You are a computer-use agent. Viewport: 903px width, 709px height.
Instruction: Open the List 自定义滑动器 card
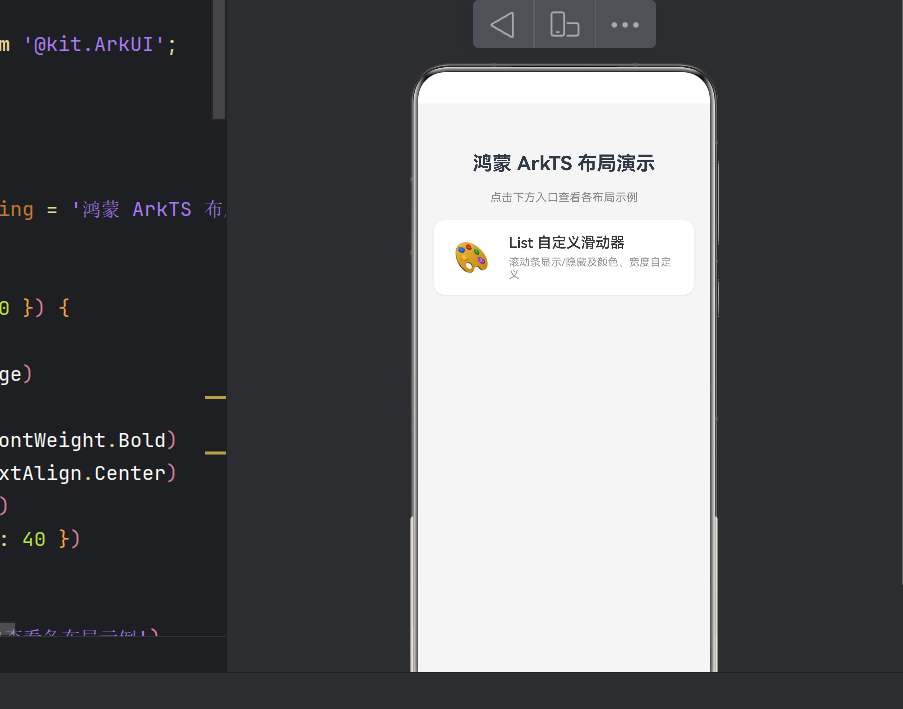(x=564, y=257)
